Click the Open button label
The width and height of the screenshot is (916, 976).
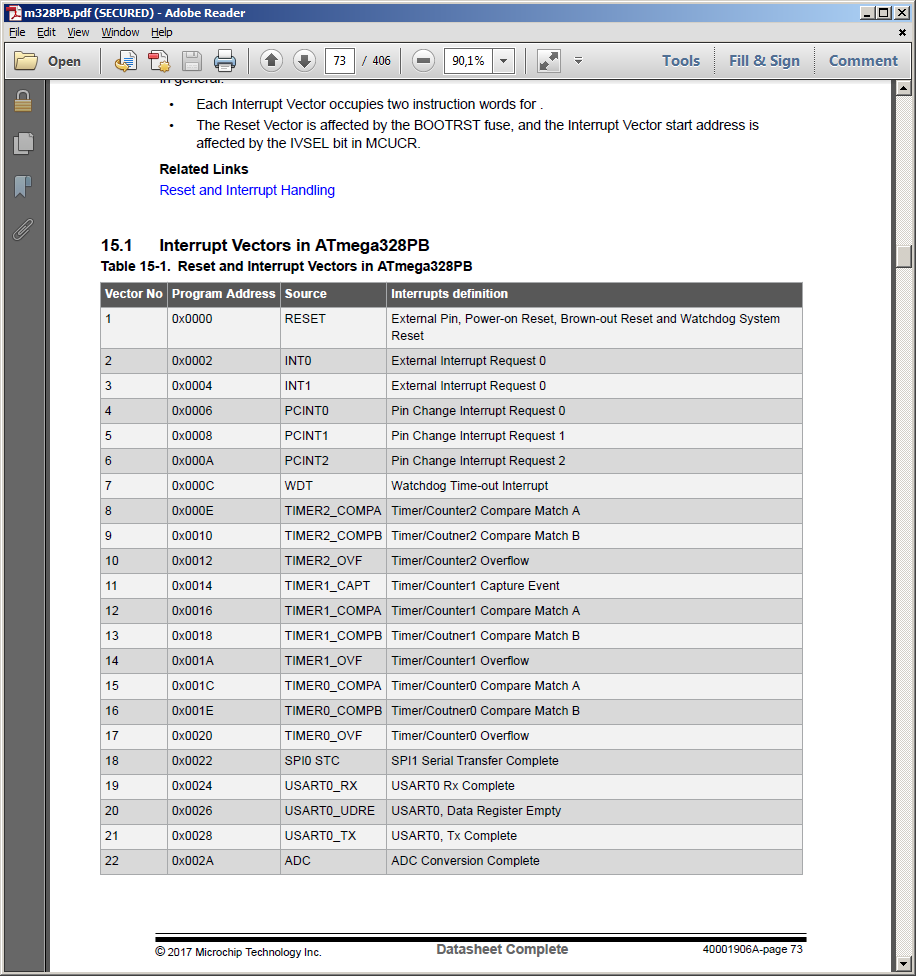[64, 61]
